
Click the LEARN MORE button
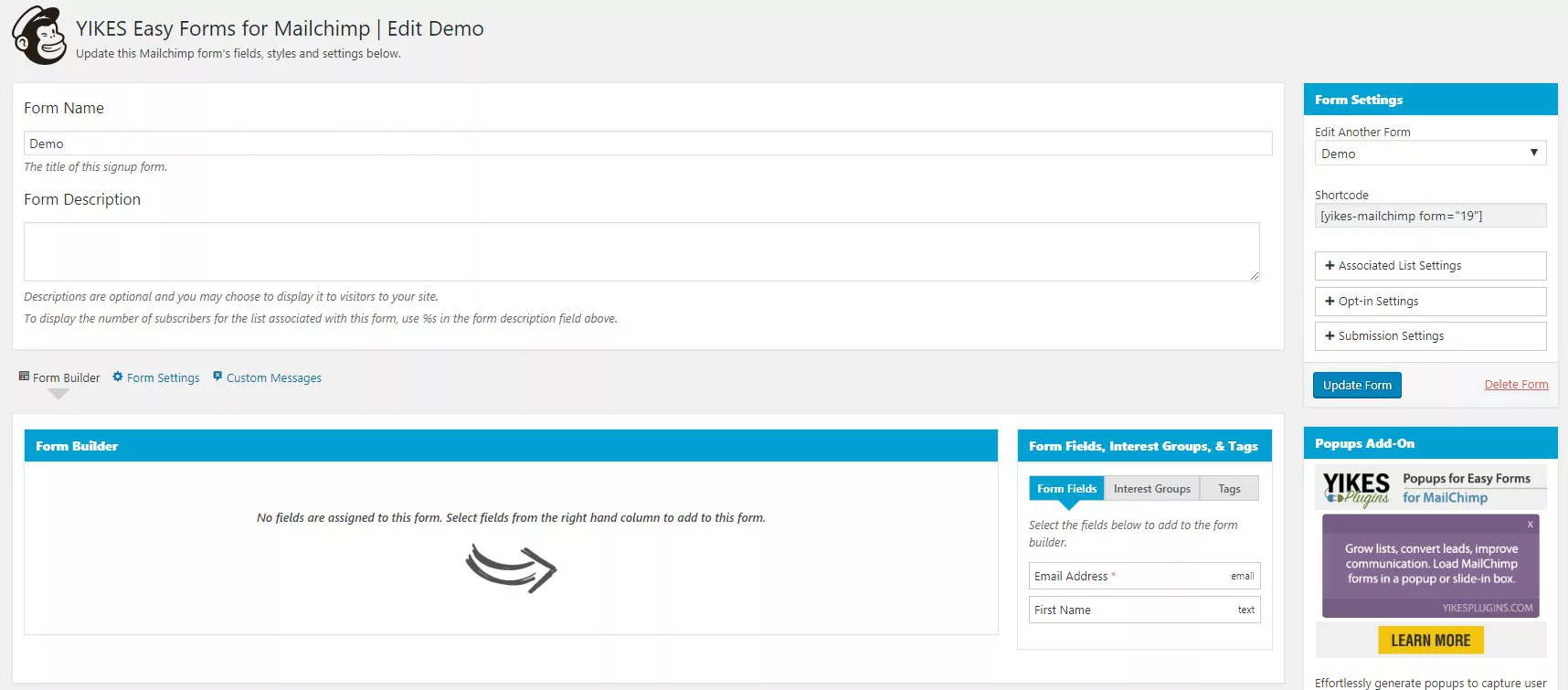[1430, 641]
